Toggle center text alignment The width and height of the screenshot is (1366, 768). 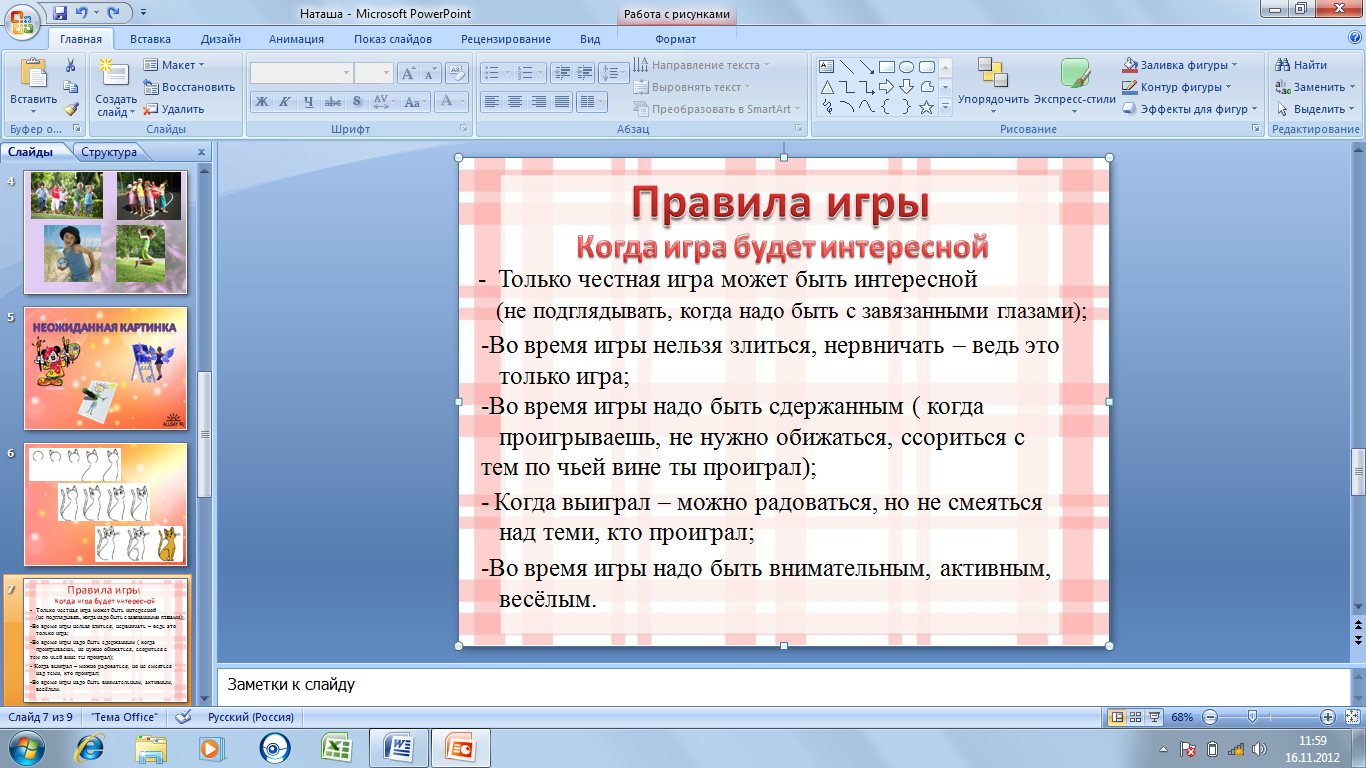(515, 101)
